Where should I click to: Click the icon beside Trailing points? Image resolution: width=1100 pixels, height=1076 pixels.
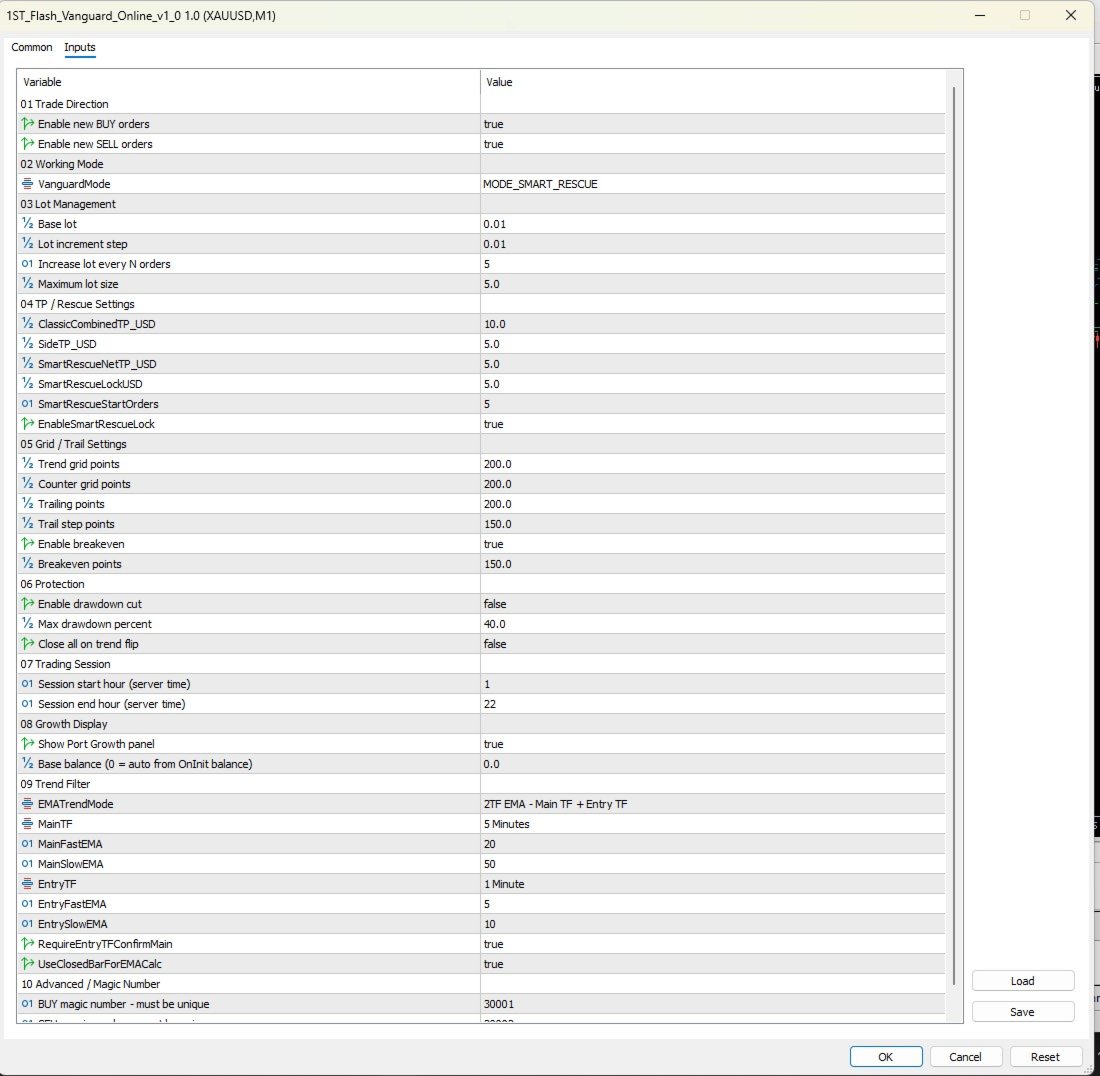point(27,504)
